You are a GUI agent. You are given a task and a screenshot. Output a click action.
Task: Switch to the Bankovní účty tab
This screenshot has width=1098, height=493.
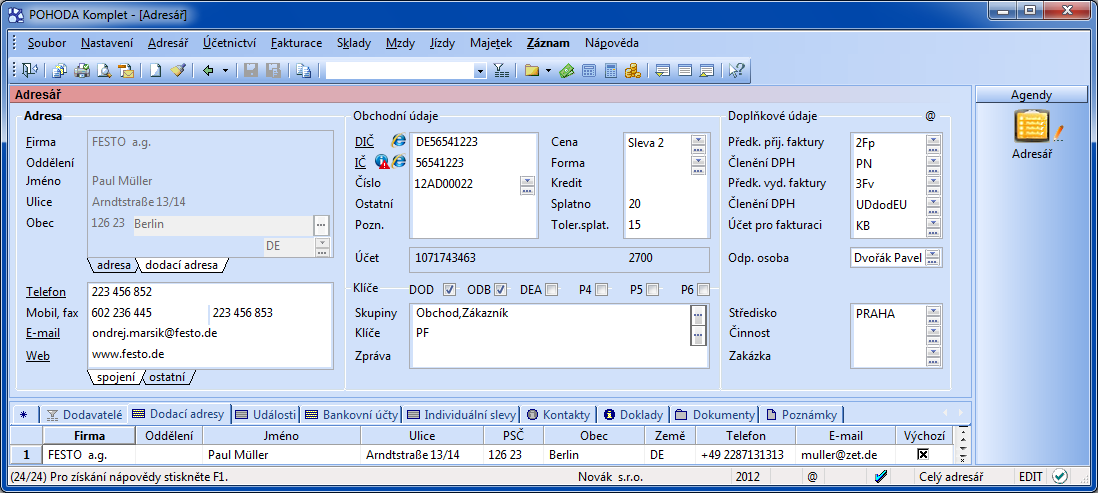pyautogui.click(x=352, y=415)
